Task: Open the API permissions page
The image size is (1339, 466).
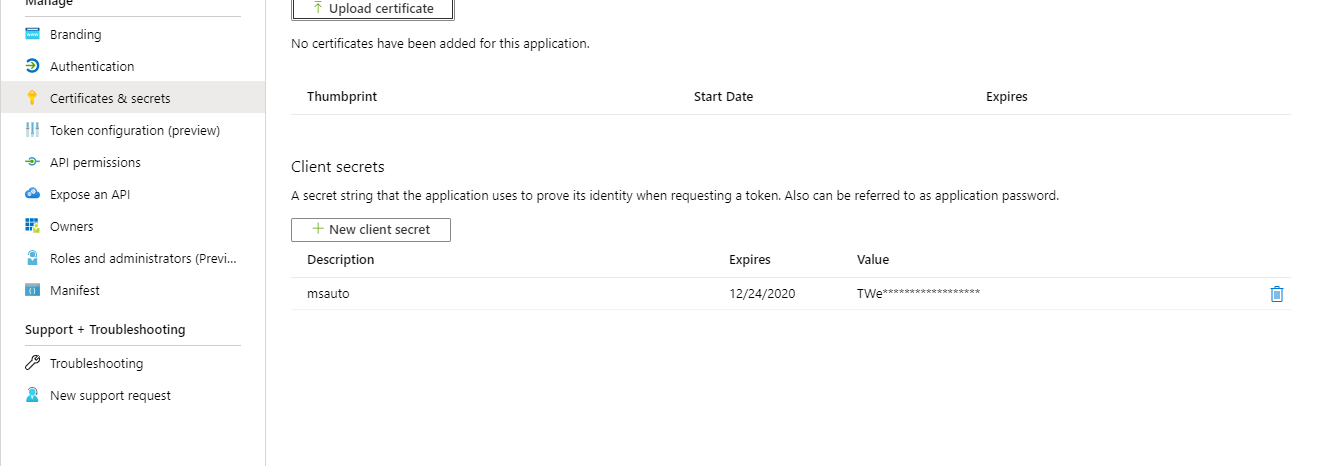Action: pyautogui.click(x=95, y=162)
